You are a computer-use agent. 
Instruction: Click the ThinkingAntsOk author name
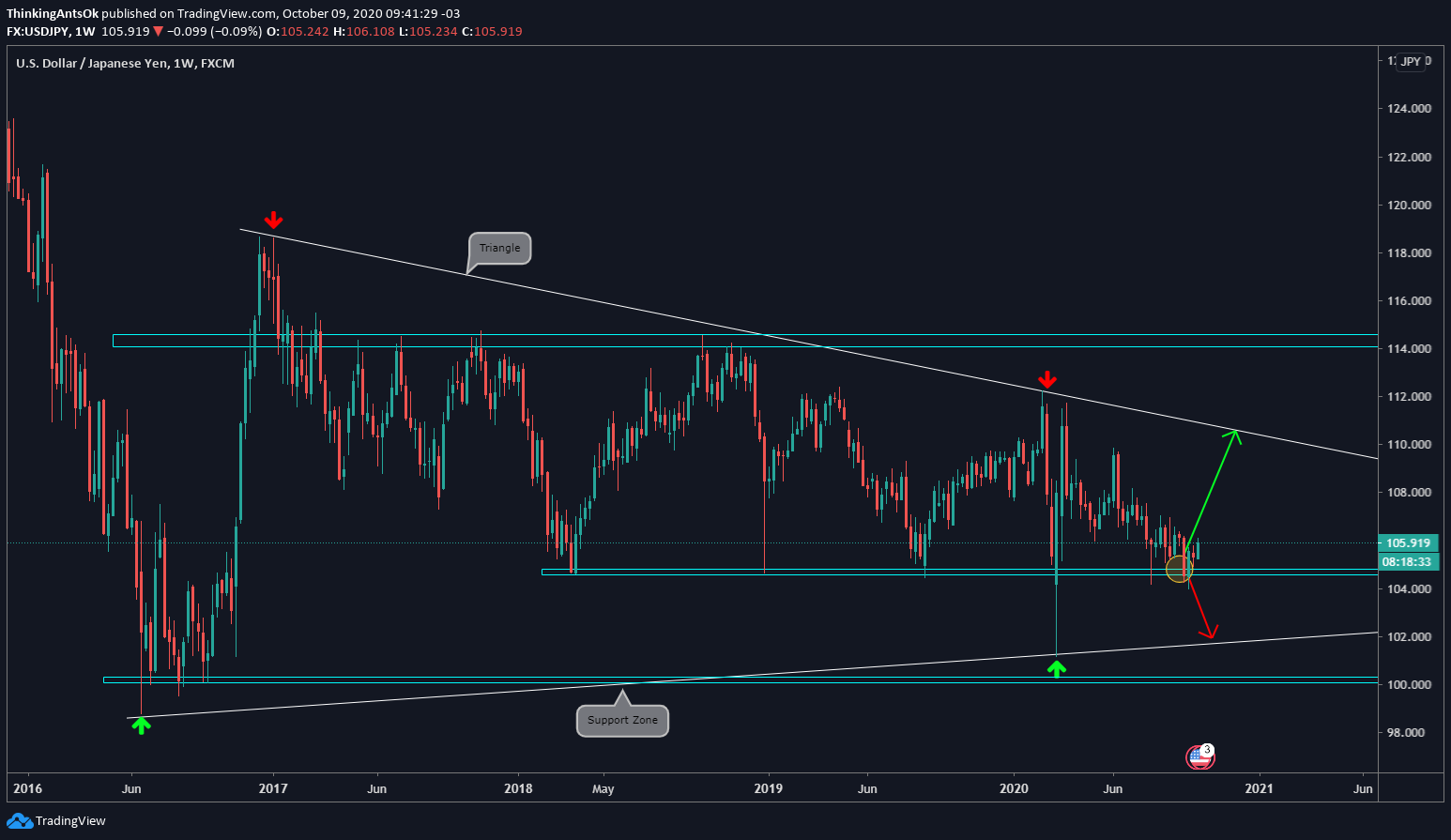tap(53, 14)
